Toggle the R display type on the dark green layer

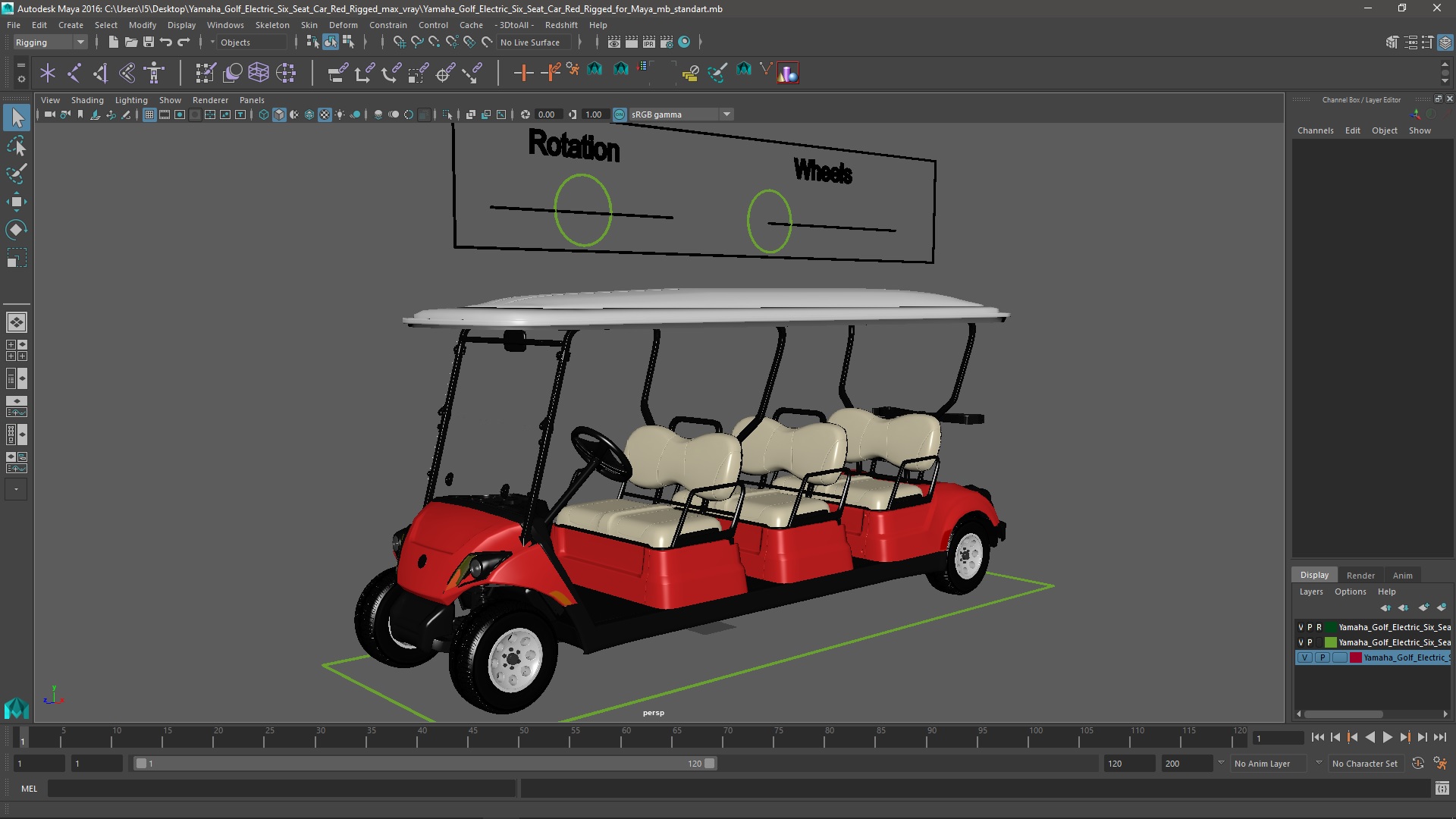click(x=1319, y=627)
